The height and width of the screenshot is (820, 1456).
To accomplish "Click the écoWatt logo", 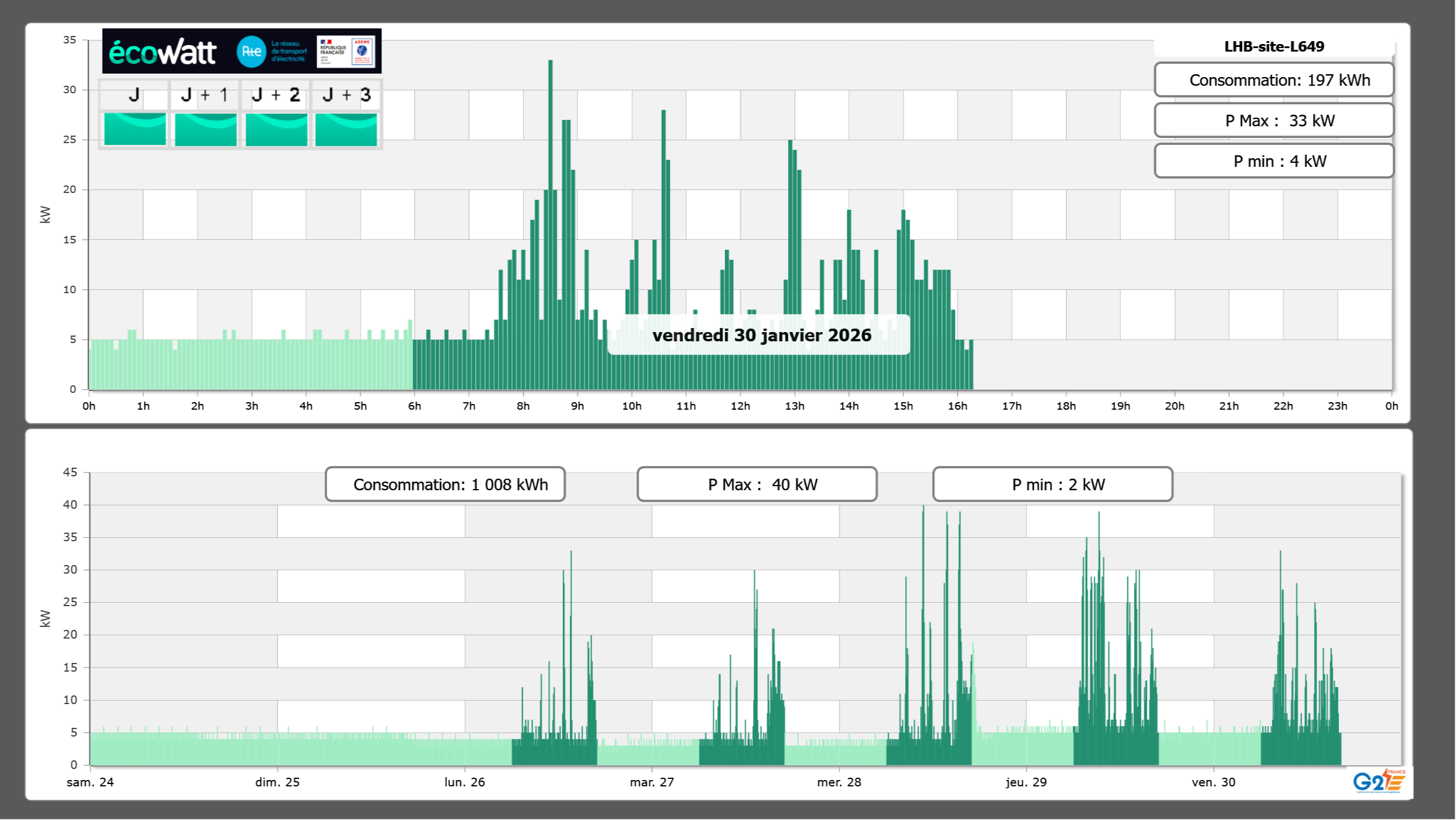I will [x=162, y=52].
